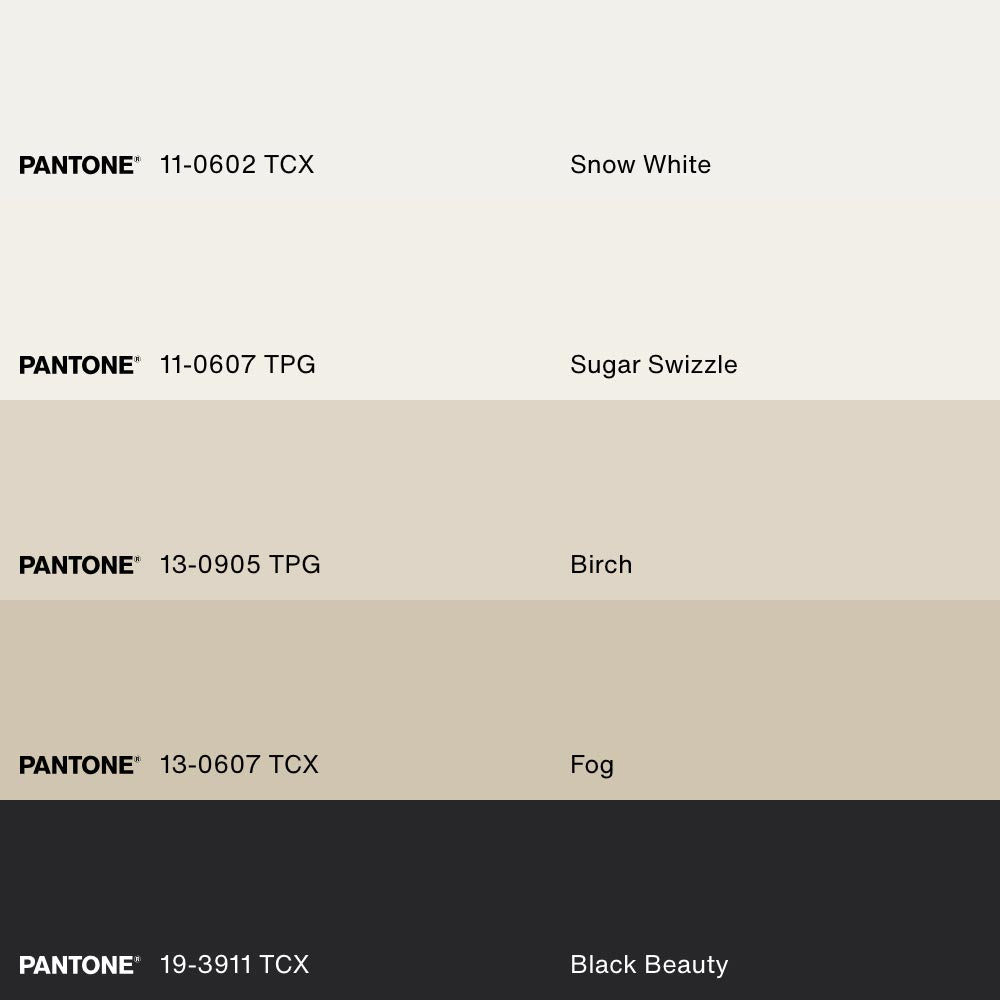Click the "Snow White" color name
Image resolution: width=1000 pixels, height=1000 pixels.
coord(640,165)
